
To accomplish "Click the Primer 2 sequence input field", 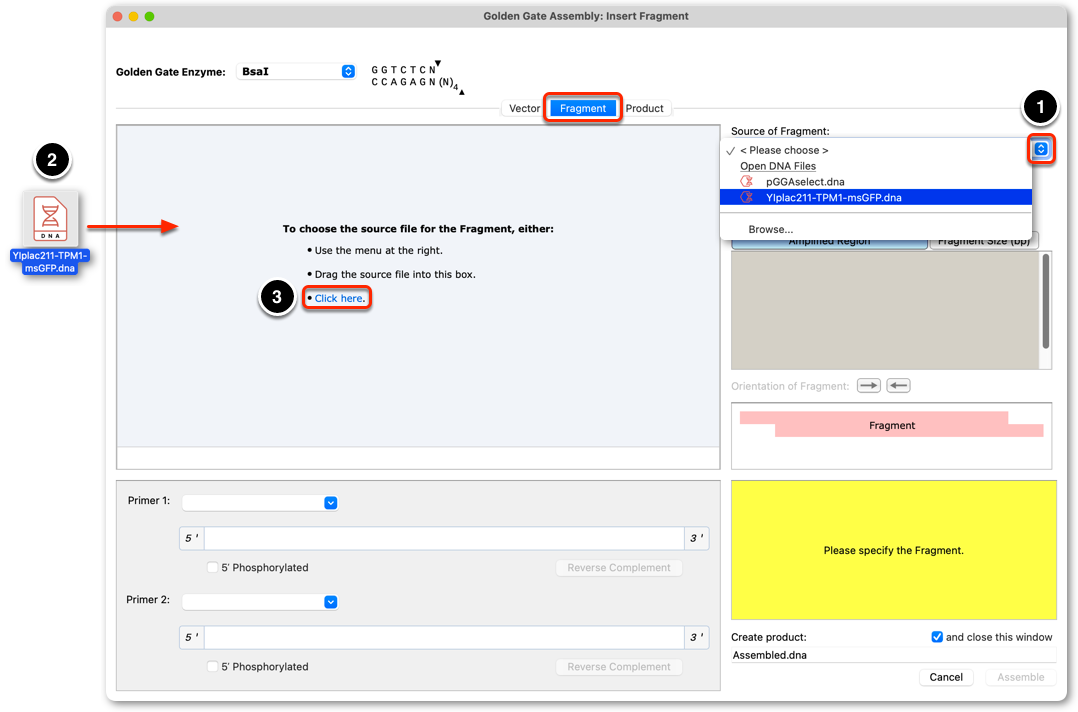I will tap(444, 637).
